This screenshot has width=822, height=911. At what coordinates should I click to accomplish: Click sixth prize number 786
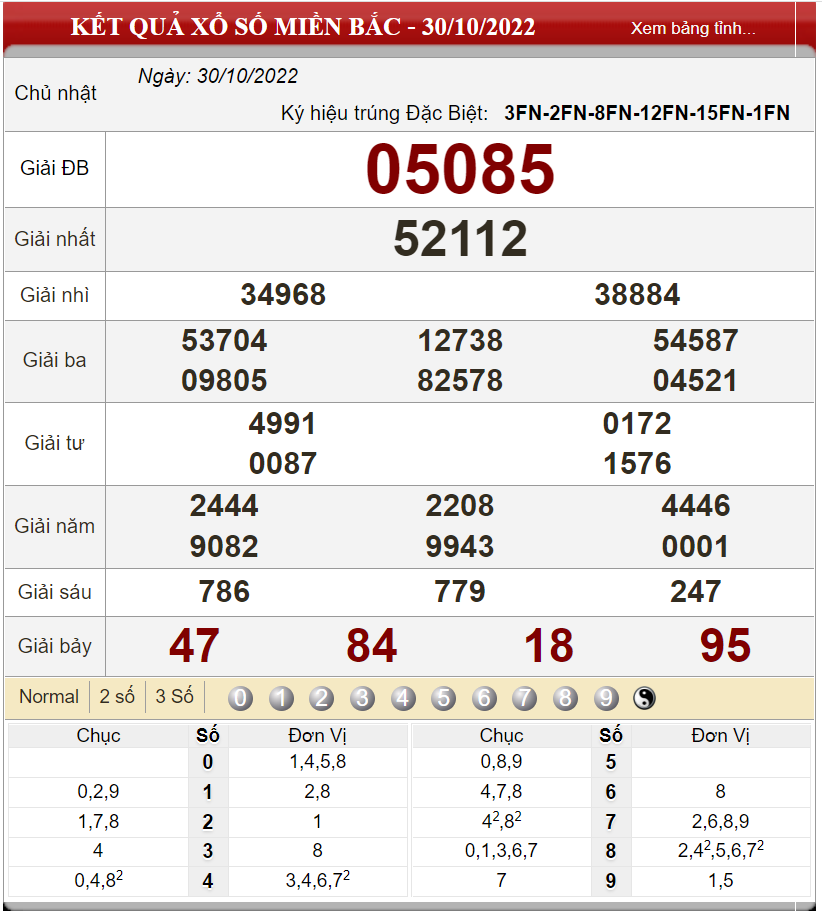click(x=224, y=592)
